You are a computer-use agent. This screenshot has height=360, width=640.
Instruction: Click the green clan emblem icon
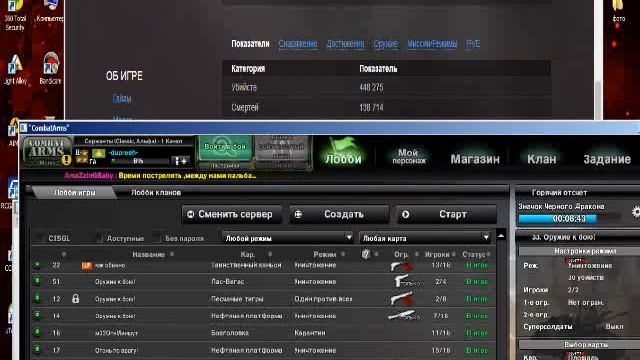98,153
